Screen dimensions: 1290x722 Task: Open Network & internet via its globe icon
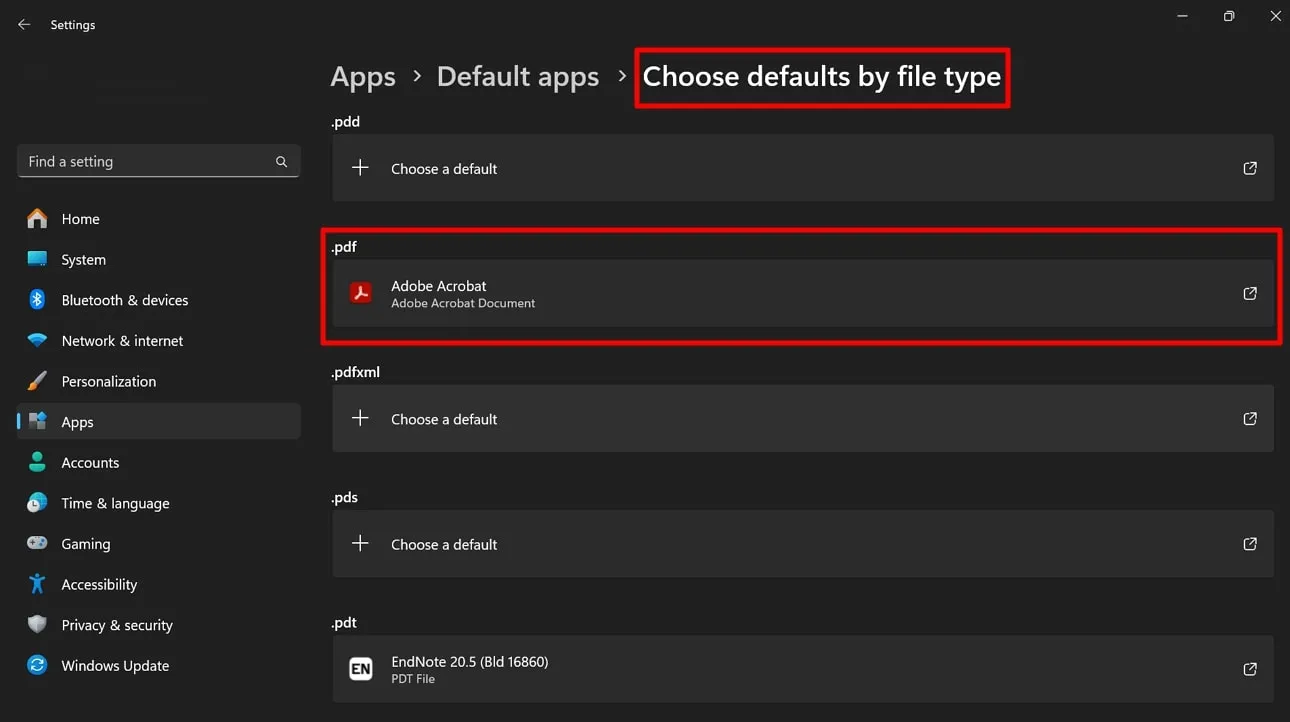click(36, 340)
